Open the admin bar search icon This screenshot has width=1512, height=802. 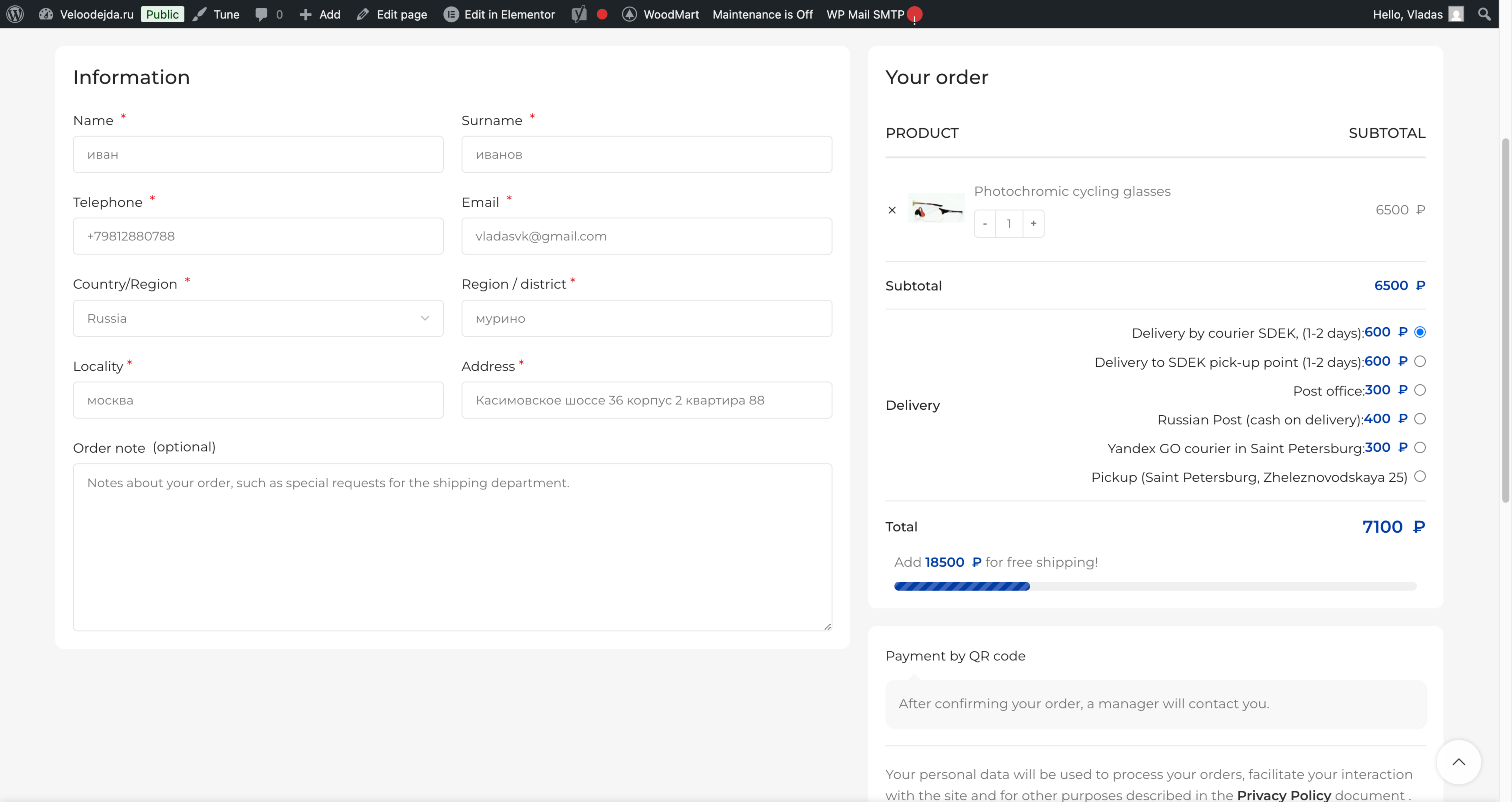[x=1484, y=14]
